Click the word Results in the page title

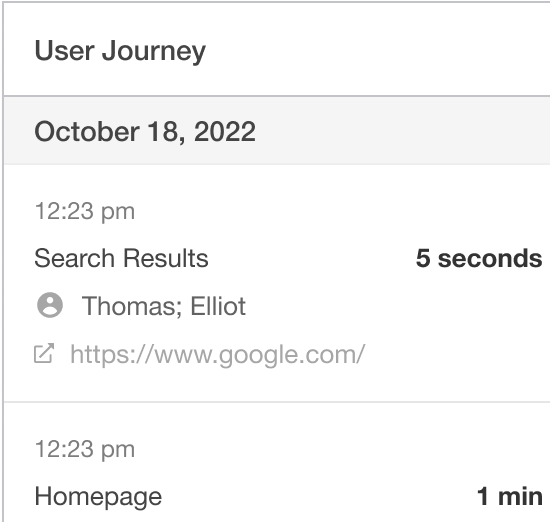pyautogui.click(x=166, y=258)
